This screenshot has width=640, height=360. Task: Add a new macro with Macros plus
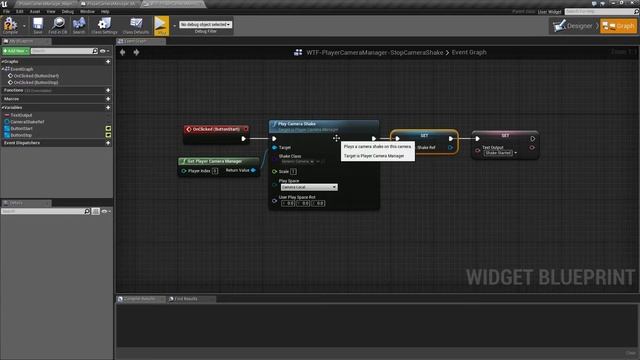click(108, 99)
